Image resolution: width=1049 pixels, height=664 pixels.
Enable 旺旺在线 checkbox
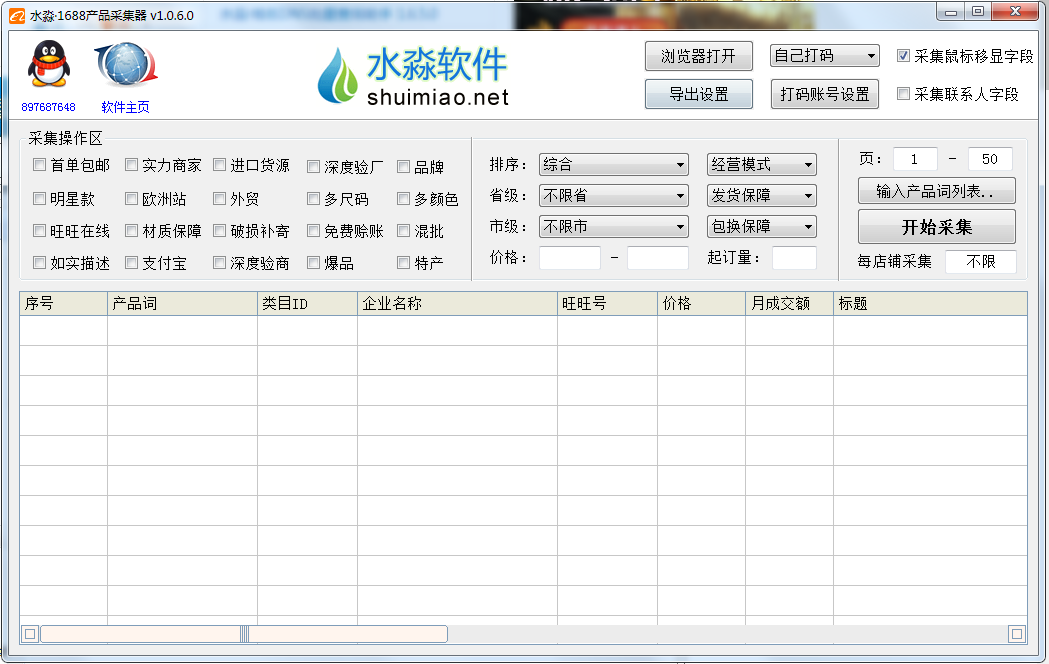coord(39,231)
